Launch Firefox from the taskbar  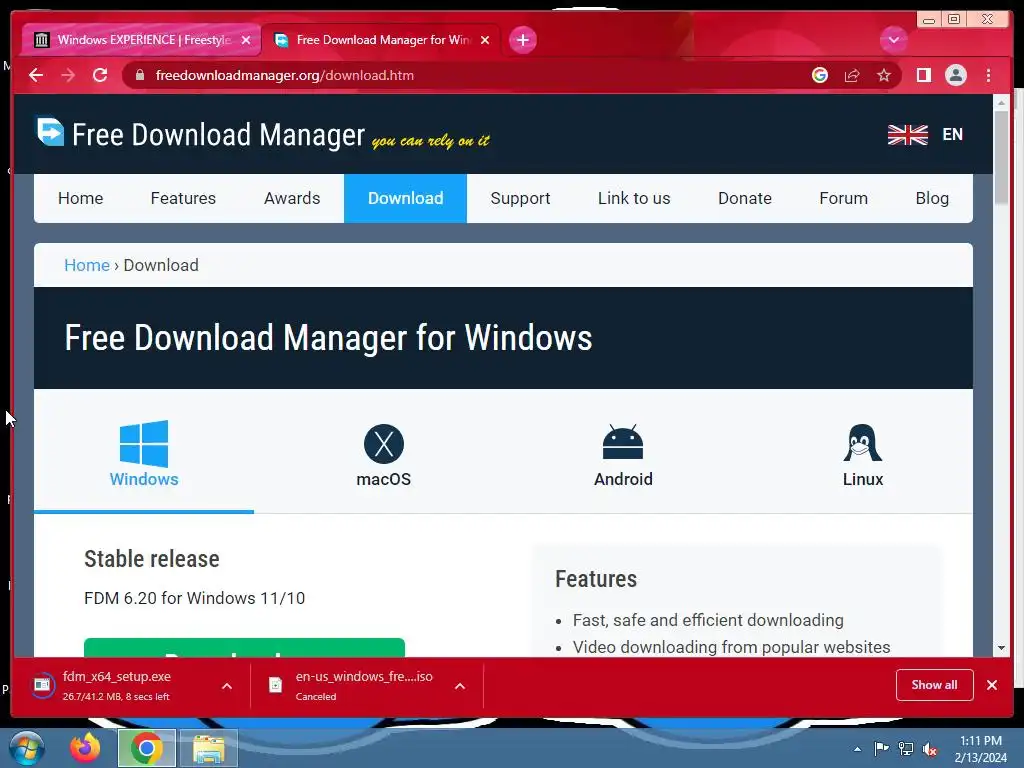coord(85,748)
